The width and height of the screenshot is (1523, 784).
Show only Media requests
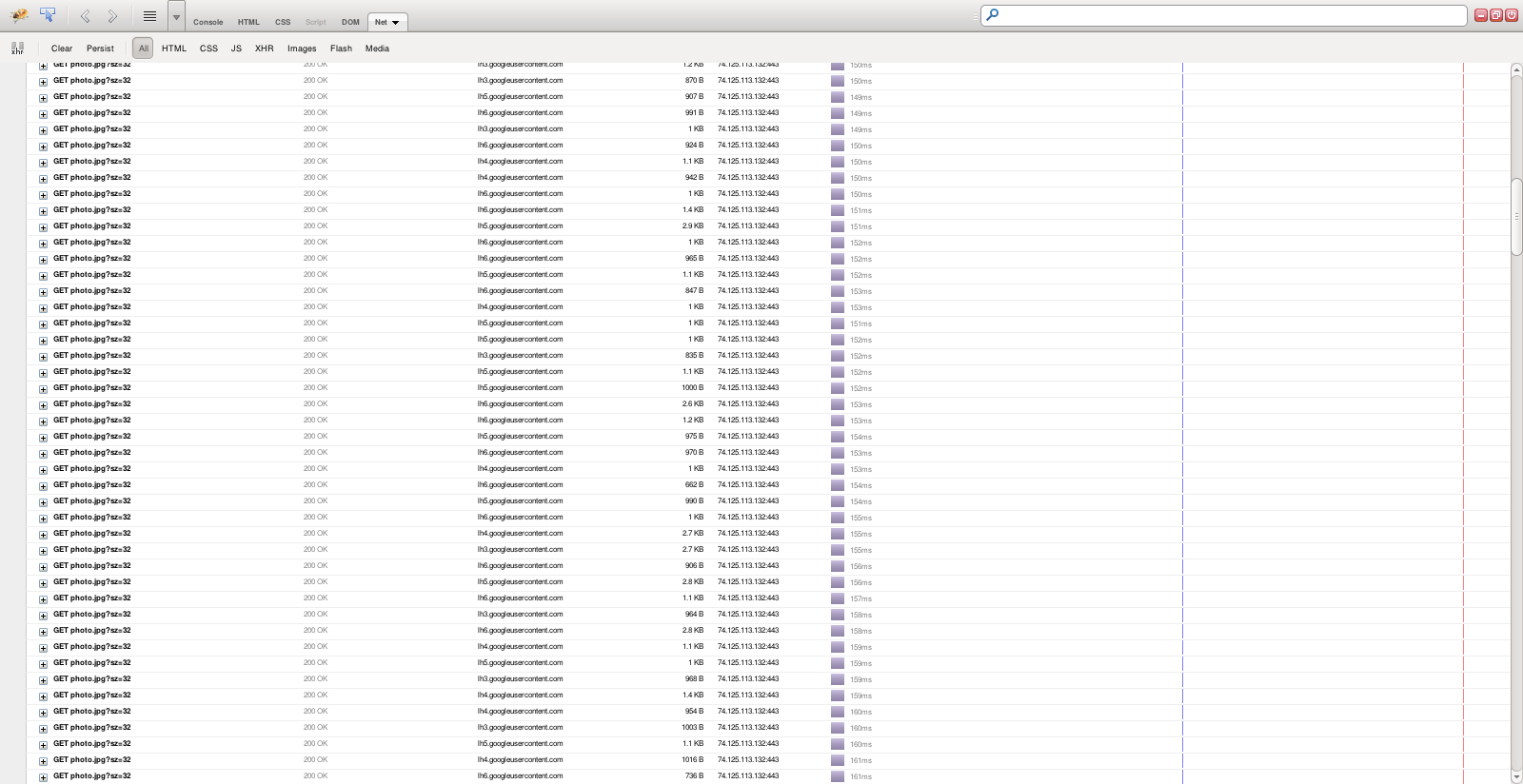coord(377,49)
